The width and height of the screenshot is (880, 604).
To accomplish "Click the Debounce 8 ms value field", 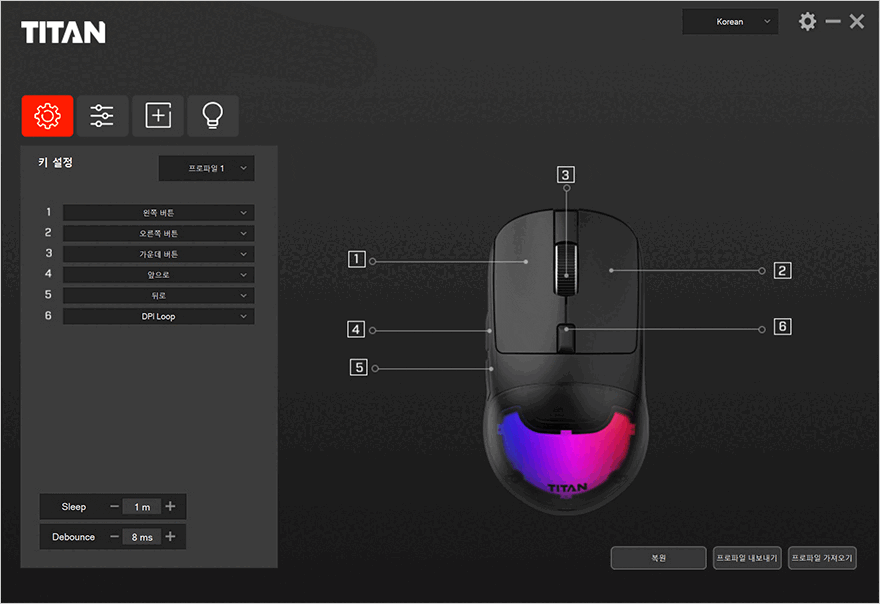I will coord(142,537).
